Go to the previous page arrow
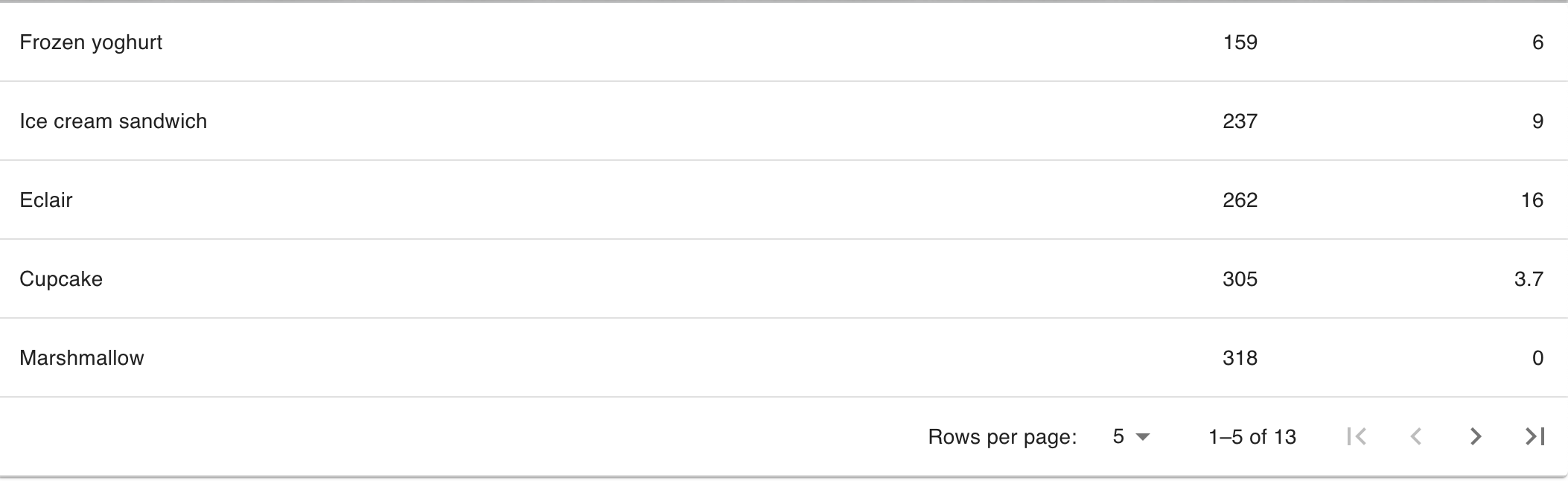The width and height of the screenshot is (1568, 481). click(1416, 436)
